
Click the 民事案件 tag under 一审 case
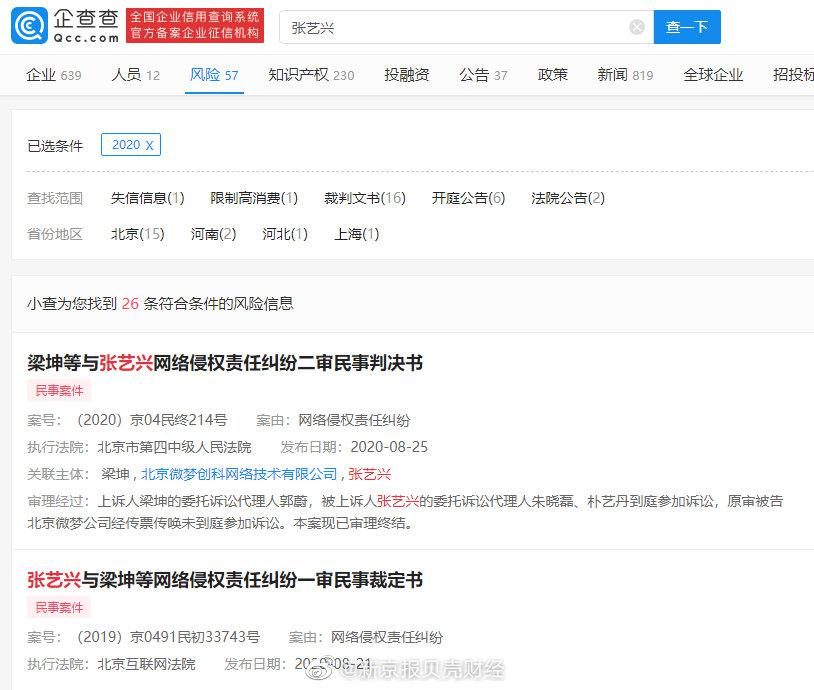click(59, 607)
